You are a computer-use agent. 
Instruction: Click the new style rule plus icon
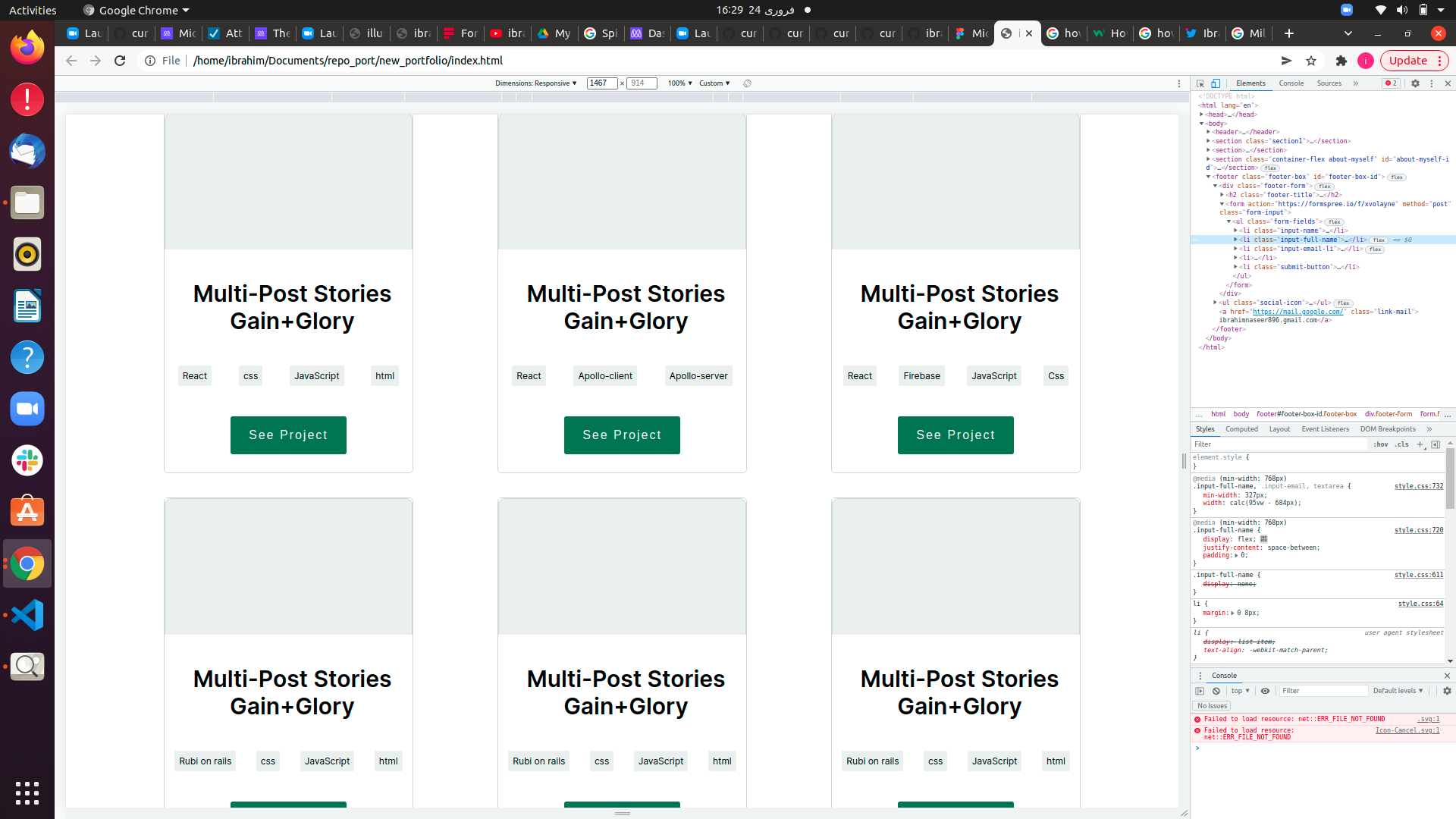click(x=1420, y=444)
